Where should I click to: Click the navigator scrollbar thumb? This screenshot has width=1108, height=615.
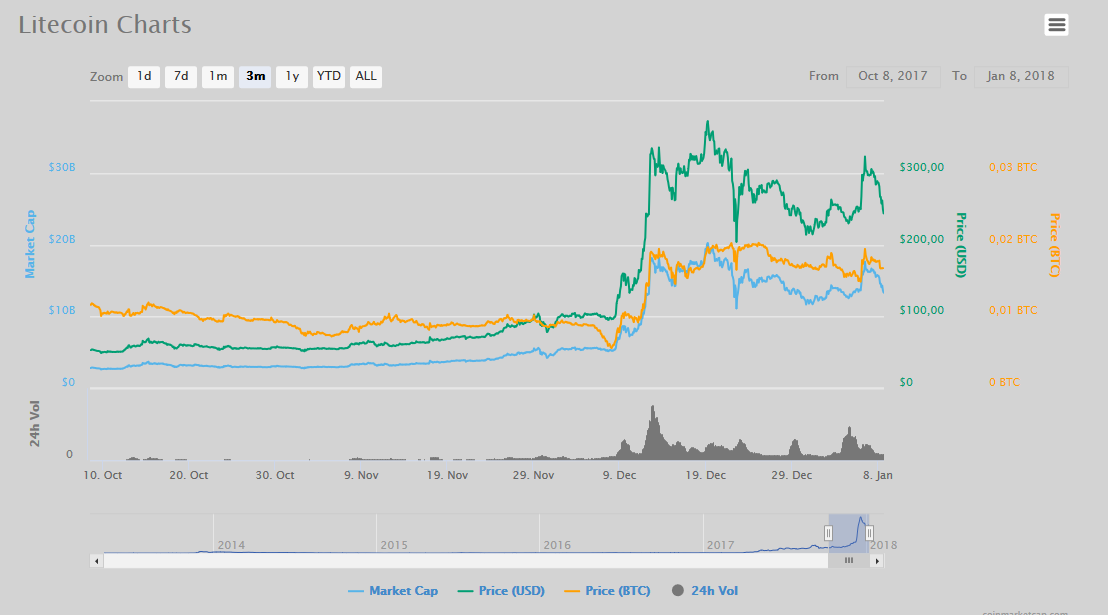click(x=849, y=561)
